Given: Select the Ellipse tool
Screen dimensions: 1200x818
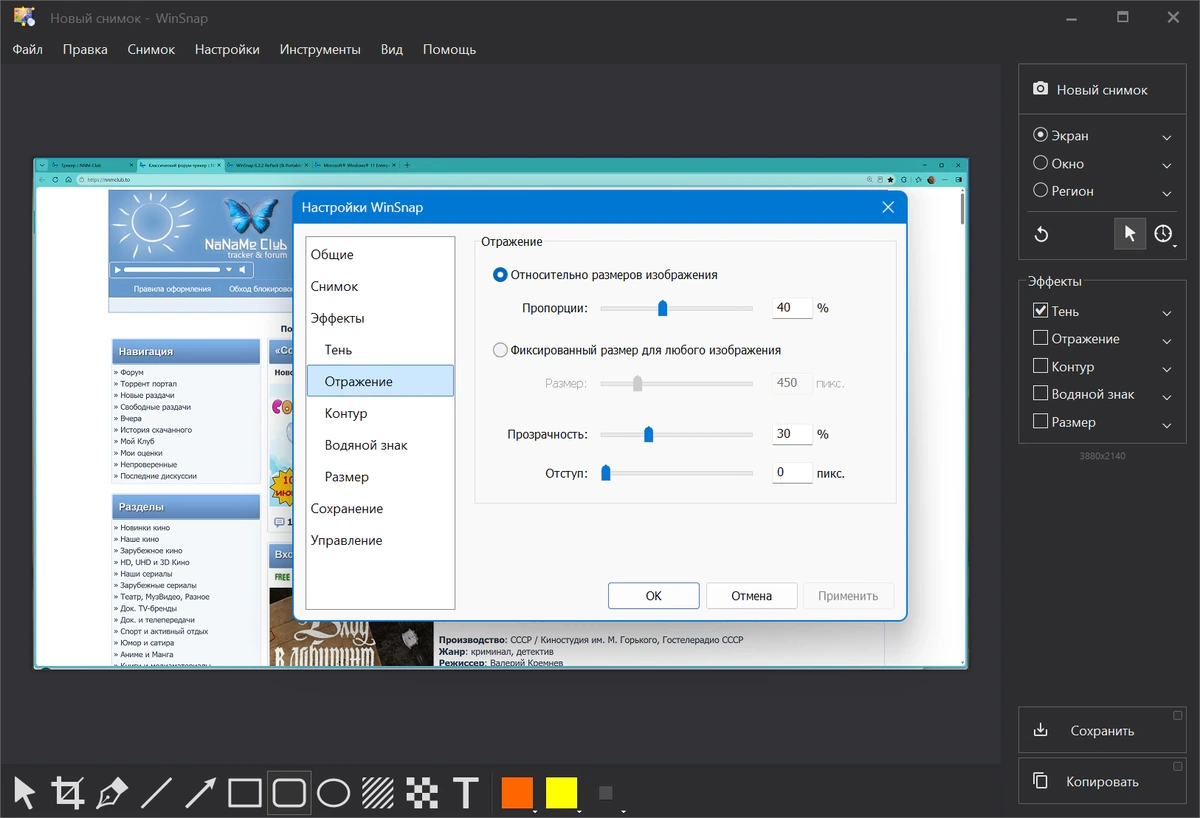Looking at the screenshot, I should click(333, 793).
